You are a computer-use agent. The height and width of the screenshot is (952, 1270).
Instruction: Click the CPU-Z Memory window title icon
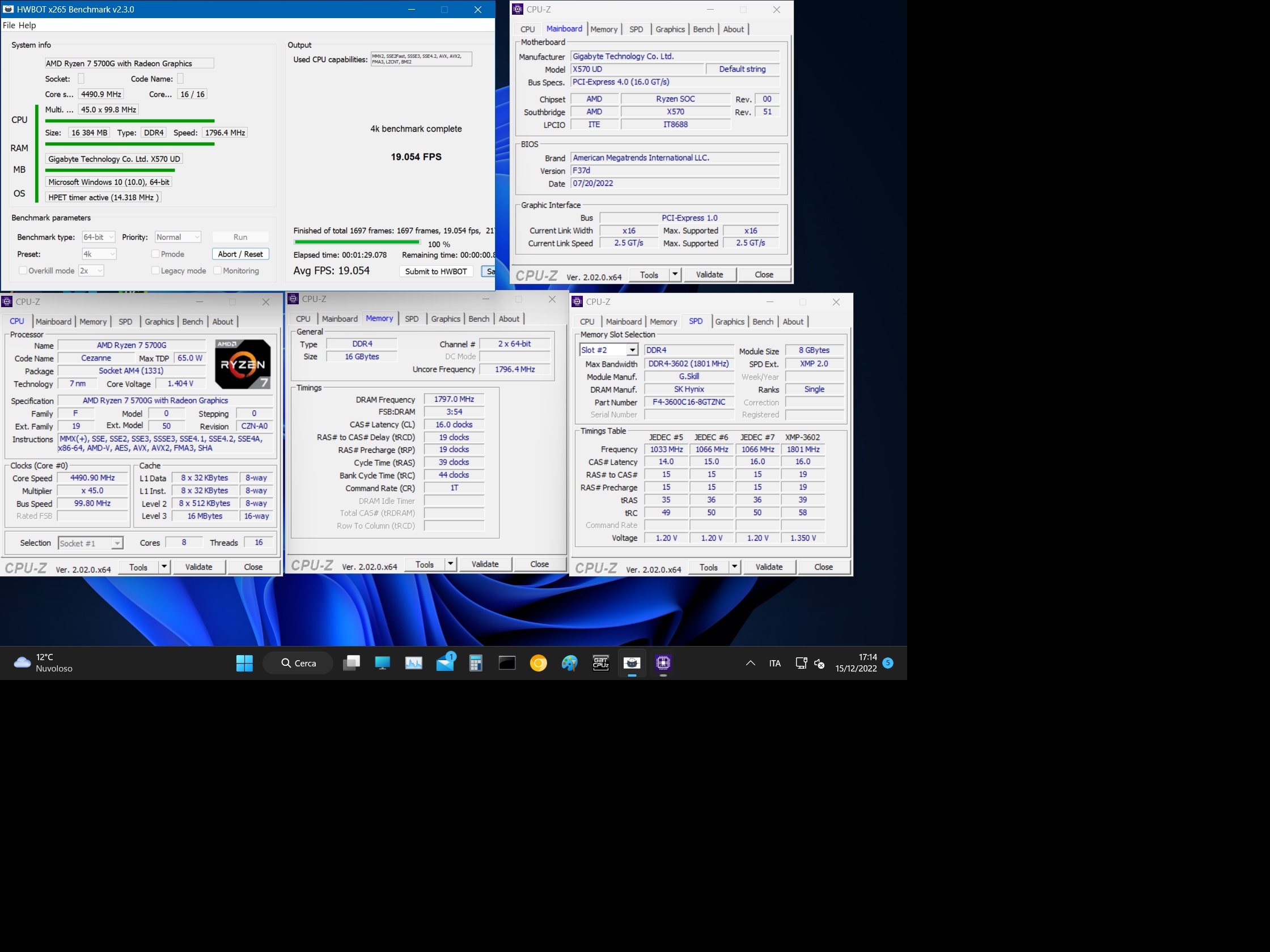coord(293,299)
